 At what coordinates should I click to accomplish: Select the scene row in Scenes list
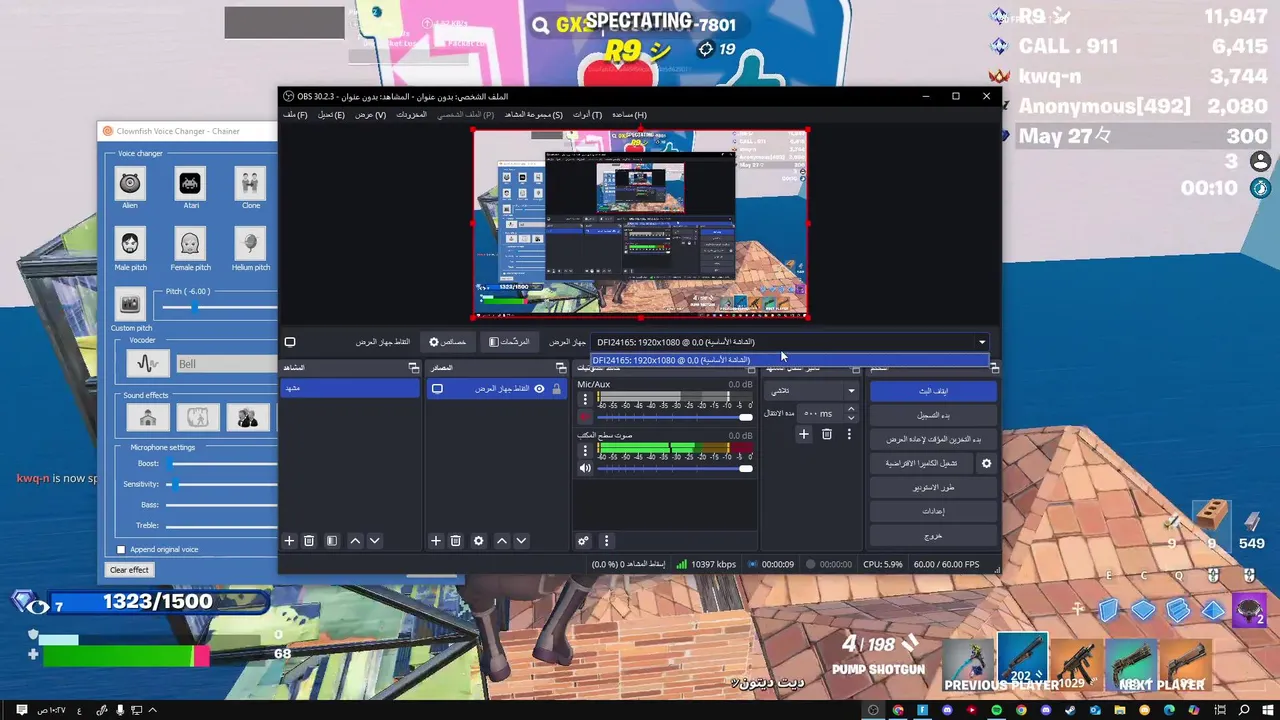click(350, 388)
